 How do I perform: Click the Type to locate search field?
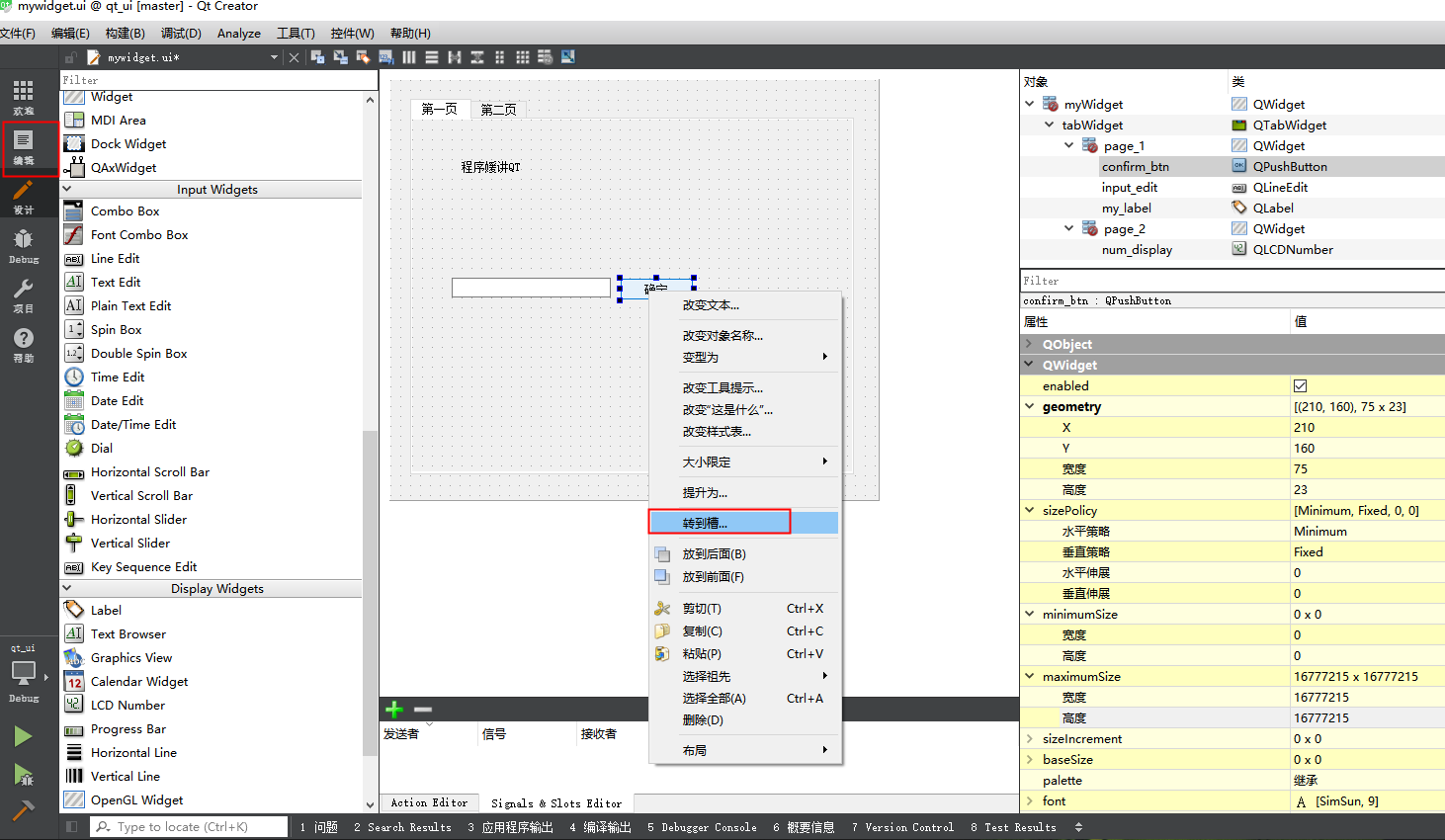click(189, 827)
